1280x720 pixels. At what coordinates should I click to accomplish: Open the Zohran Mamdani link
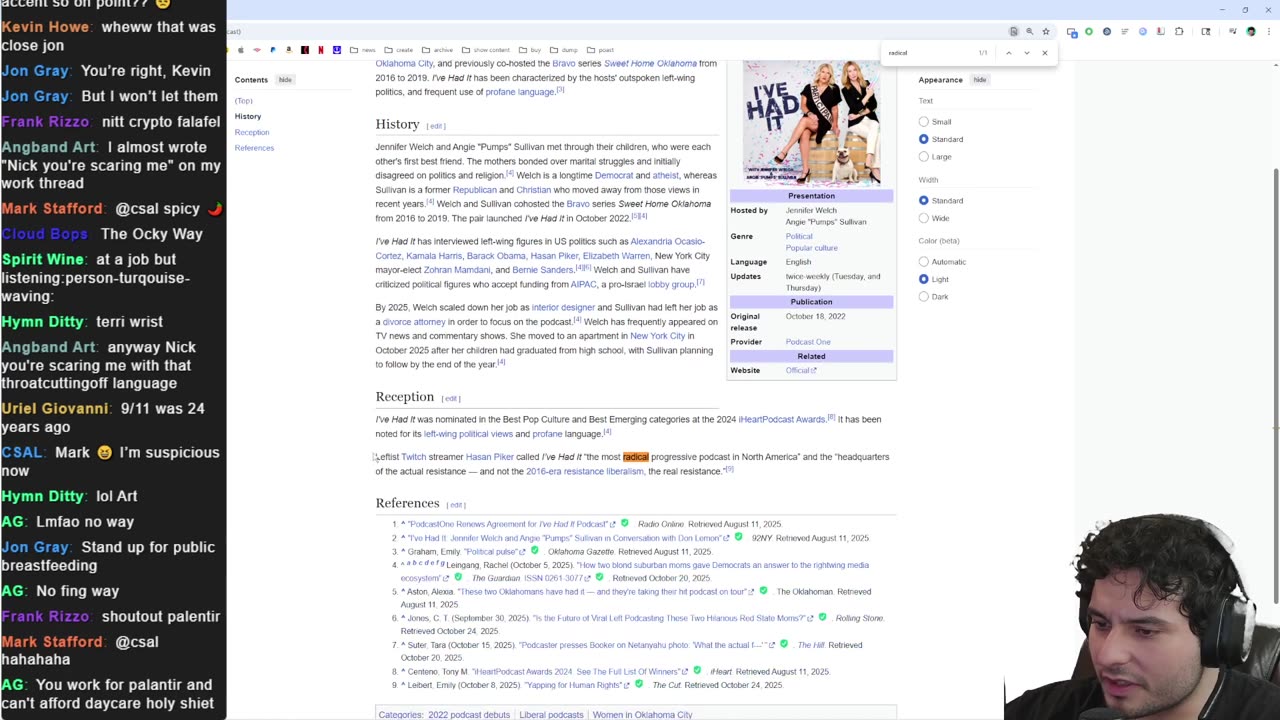coord(457,270)
